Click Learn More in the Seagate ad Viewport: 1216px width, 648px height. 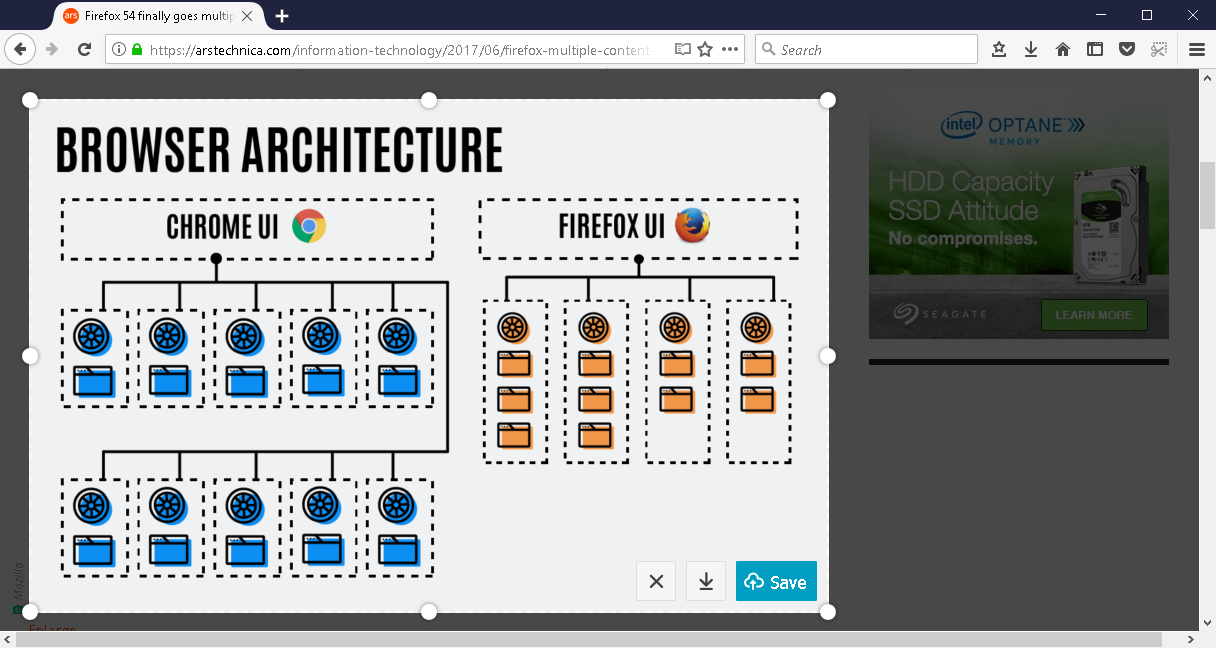(x=1094, y=315)
